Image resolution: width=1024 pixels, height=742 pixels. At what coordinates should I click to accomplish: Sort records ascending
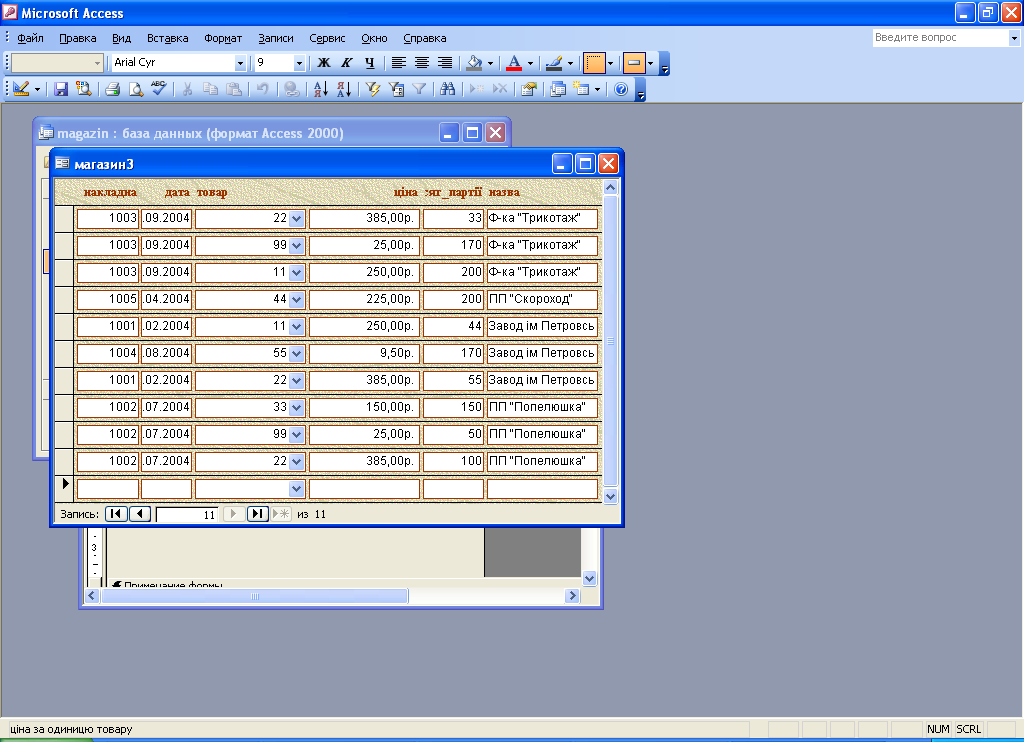tap(321, 89)
